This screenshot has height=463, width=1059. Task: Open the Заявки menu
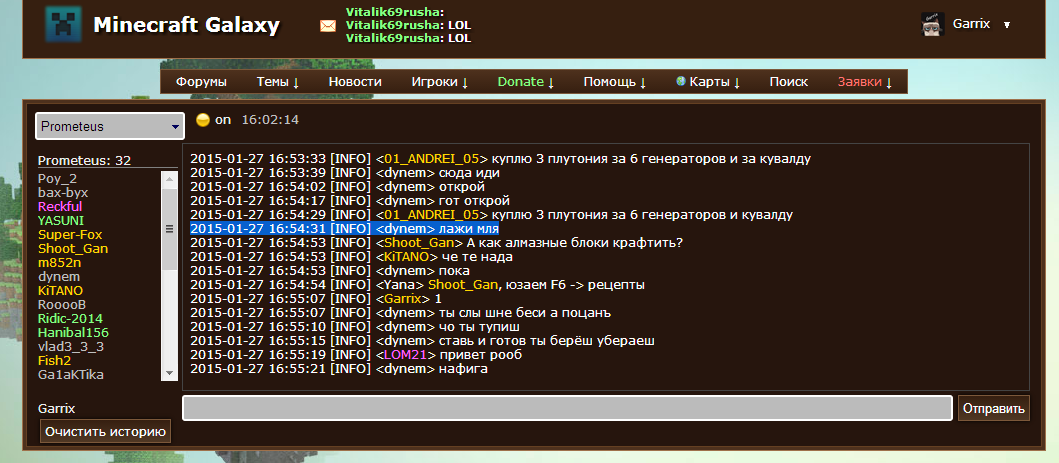[865, 82]
